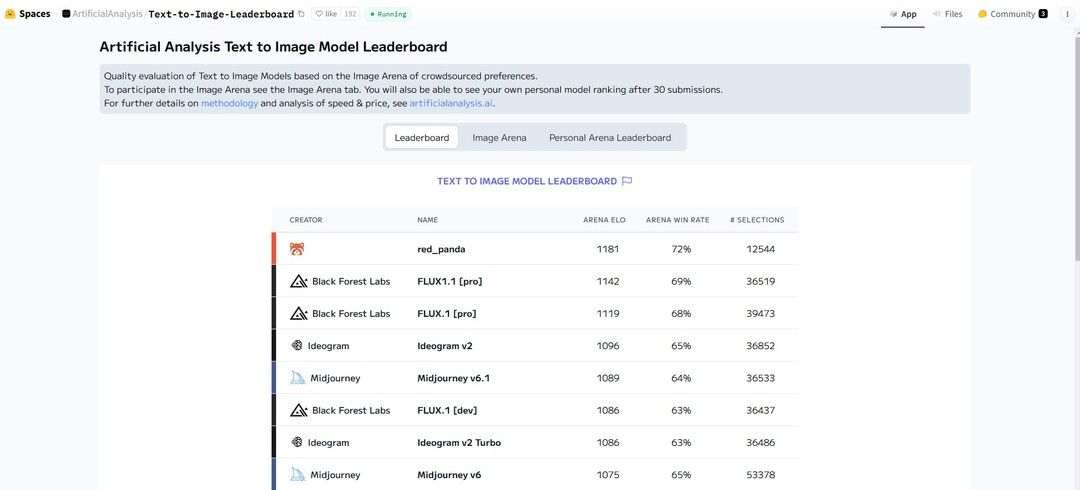
Task: Click the Text-to-Image-Leaderboard space name
Action: tap(220, 14)
